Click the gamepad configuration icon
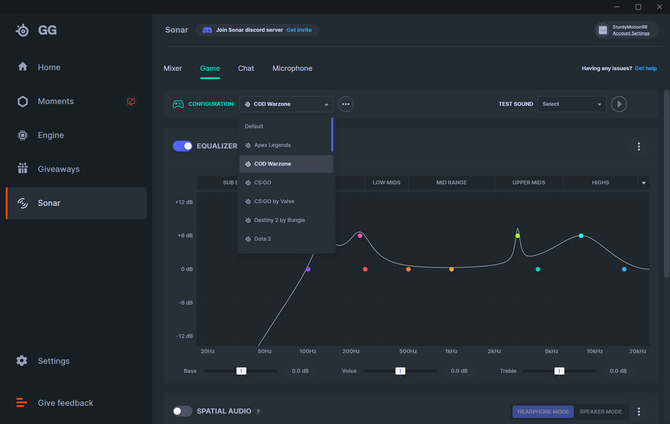Screen dimensions: 670x424 click(x=178, y=104)
